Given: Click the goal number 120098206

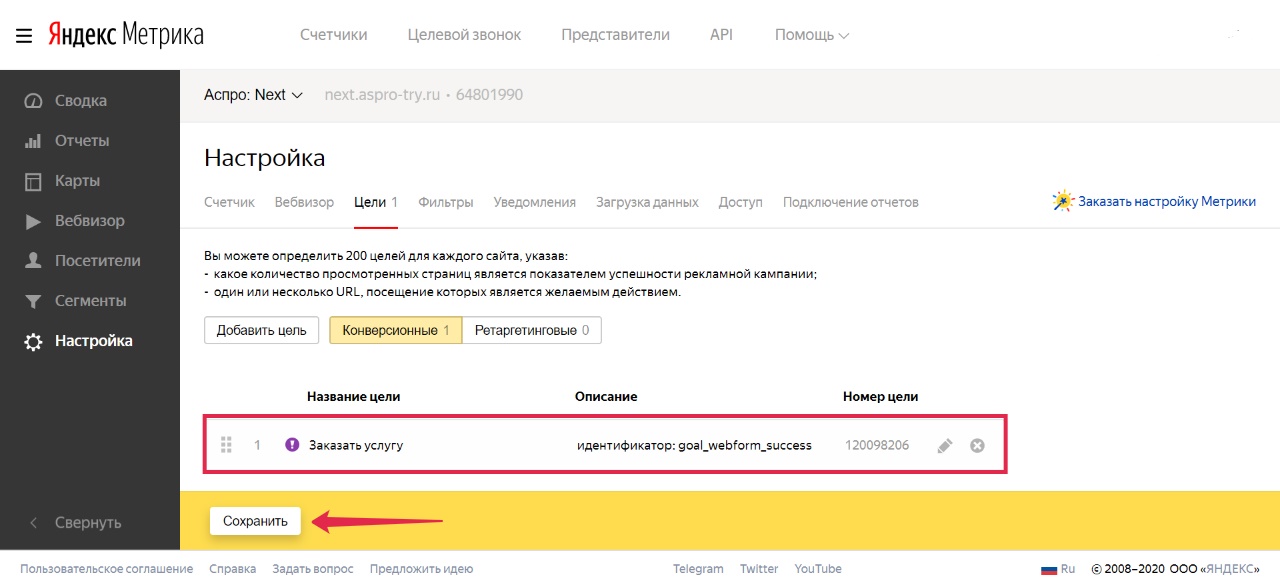Looking at the screenshot, I should [877, 445].
